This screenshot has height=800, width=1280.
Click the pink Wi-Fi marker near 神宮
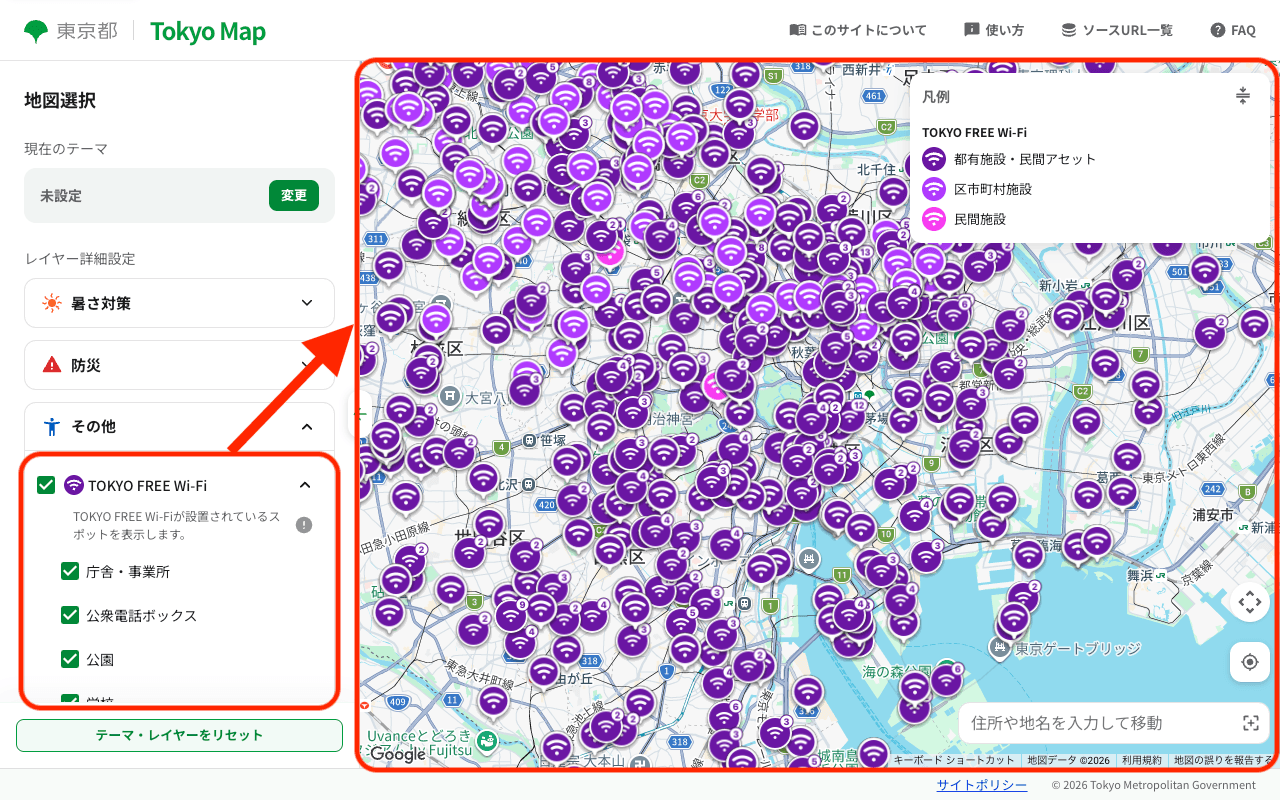(716, 386)
